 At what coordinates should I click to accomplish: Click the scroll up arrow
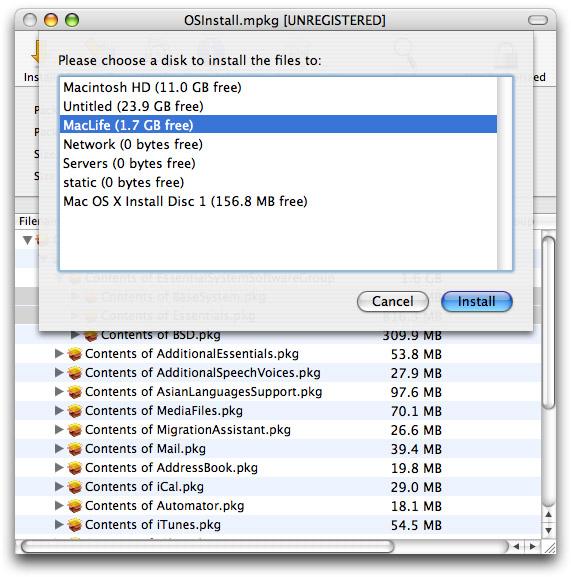pyautogui.click(x=549, y=514)
